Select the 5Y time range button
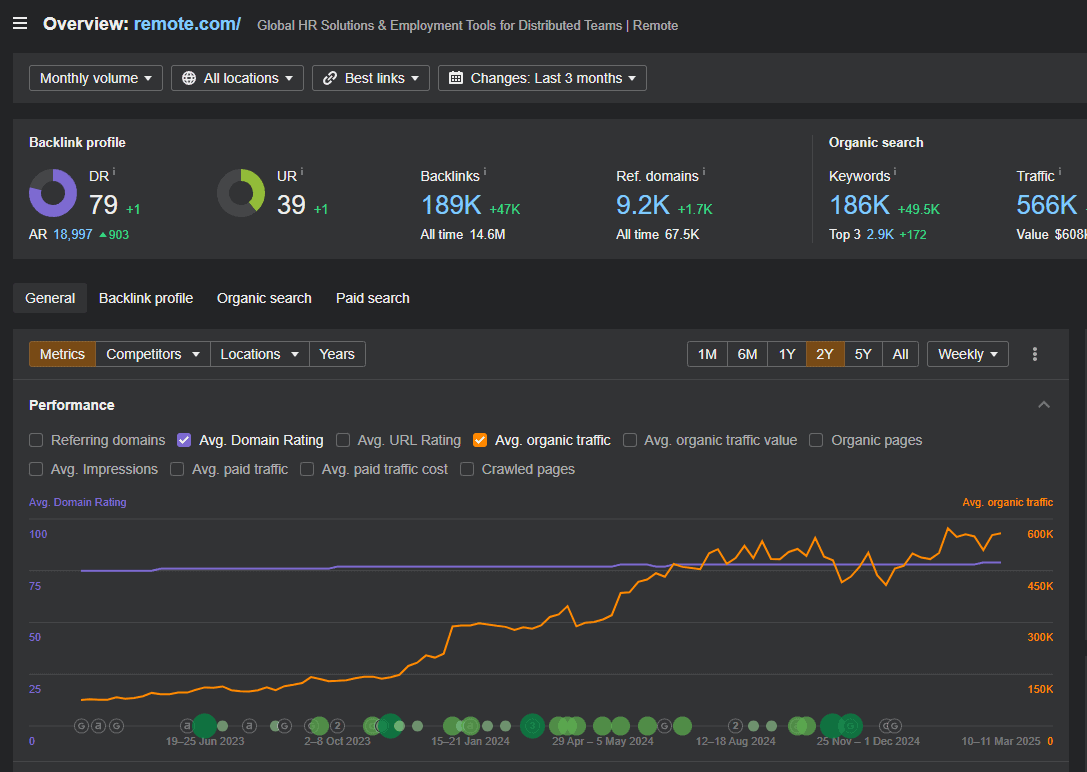Screen dimensions: 1087x772 coord(863,354)
